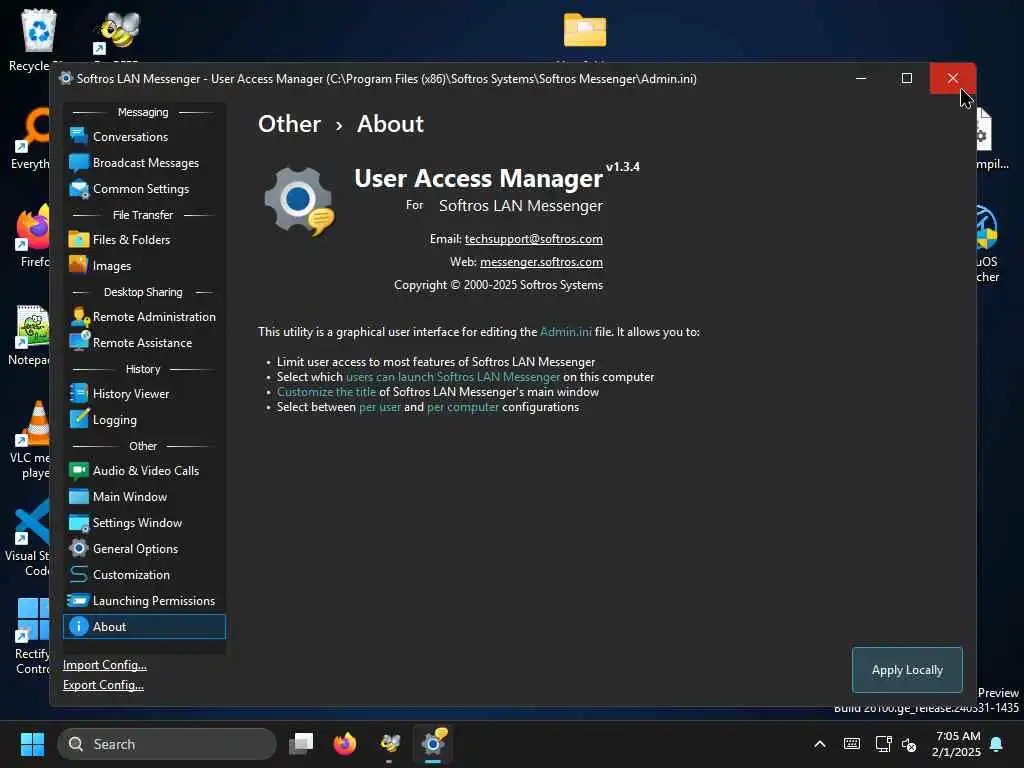Click the Main Window icon
This screenshot has height=768, width=1024.
coord(78,496)
